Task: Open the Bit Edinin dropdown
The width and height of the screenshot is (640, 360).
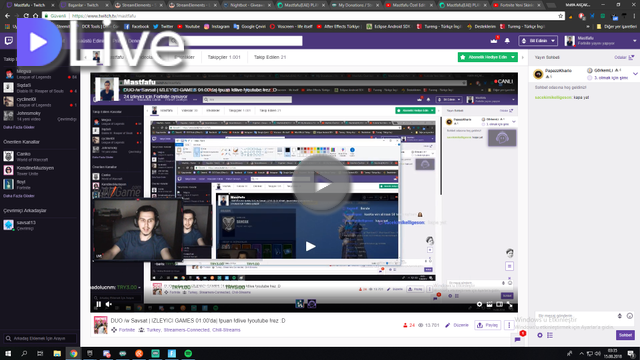Action: (x=538, y=41)
